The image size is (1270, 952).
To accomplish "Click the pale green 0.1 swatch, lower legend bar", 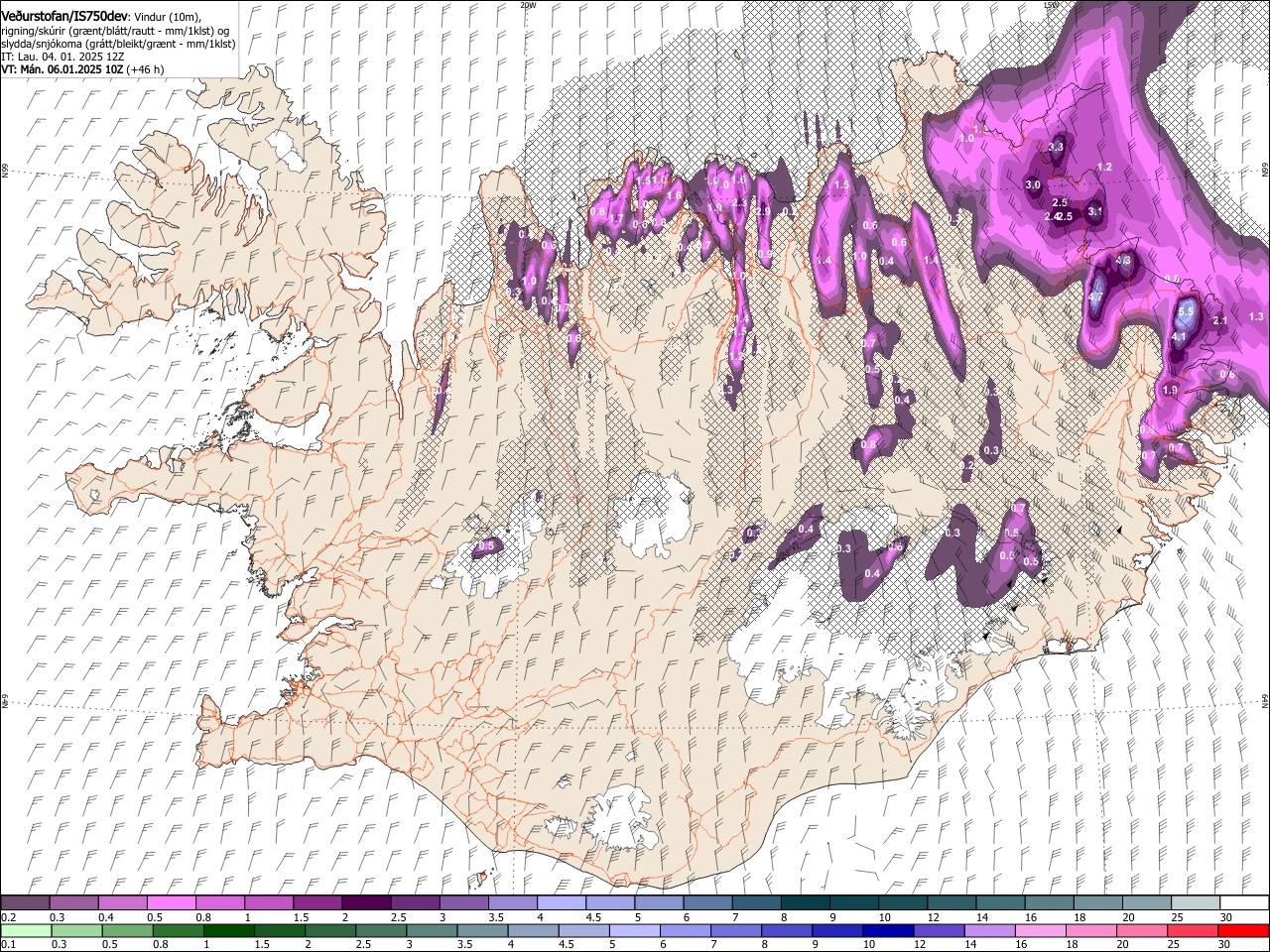I will pyautogui.click(x=26, y=930).
